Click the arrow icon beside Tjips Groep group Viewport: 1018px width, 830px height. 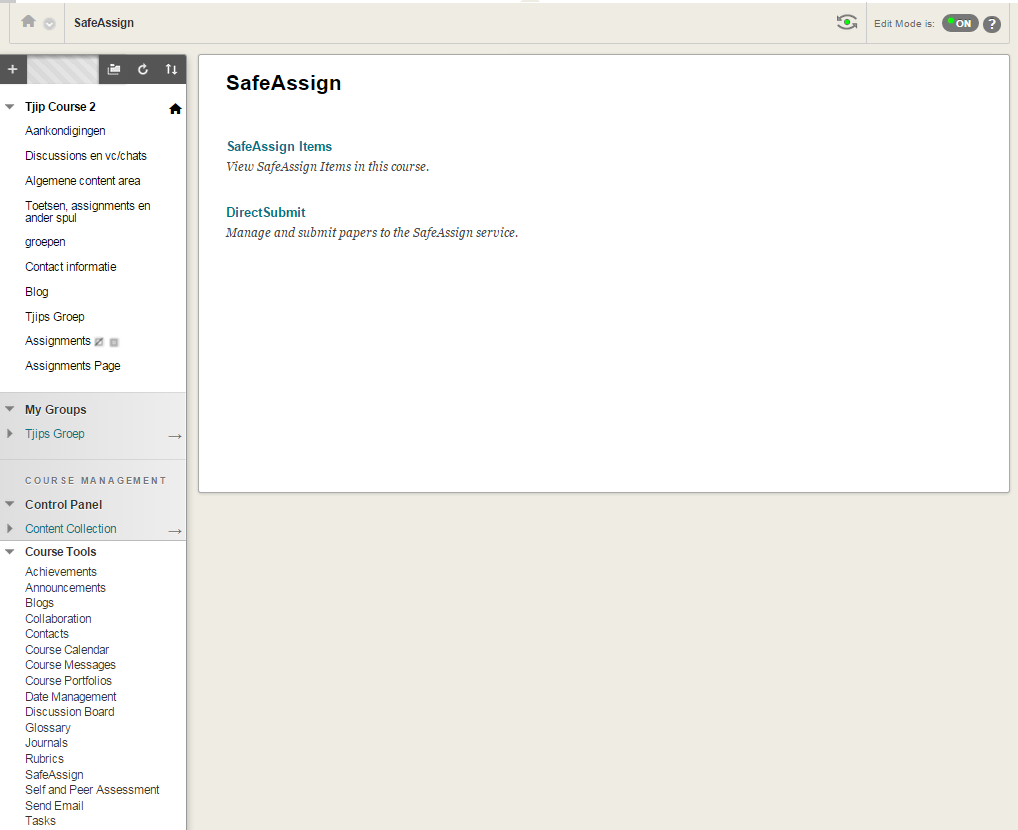175,436
